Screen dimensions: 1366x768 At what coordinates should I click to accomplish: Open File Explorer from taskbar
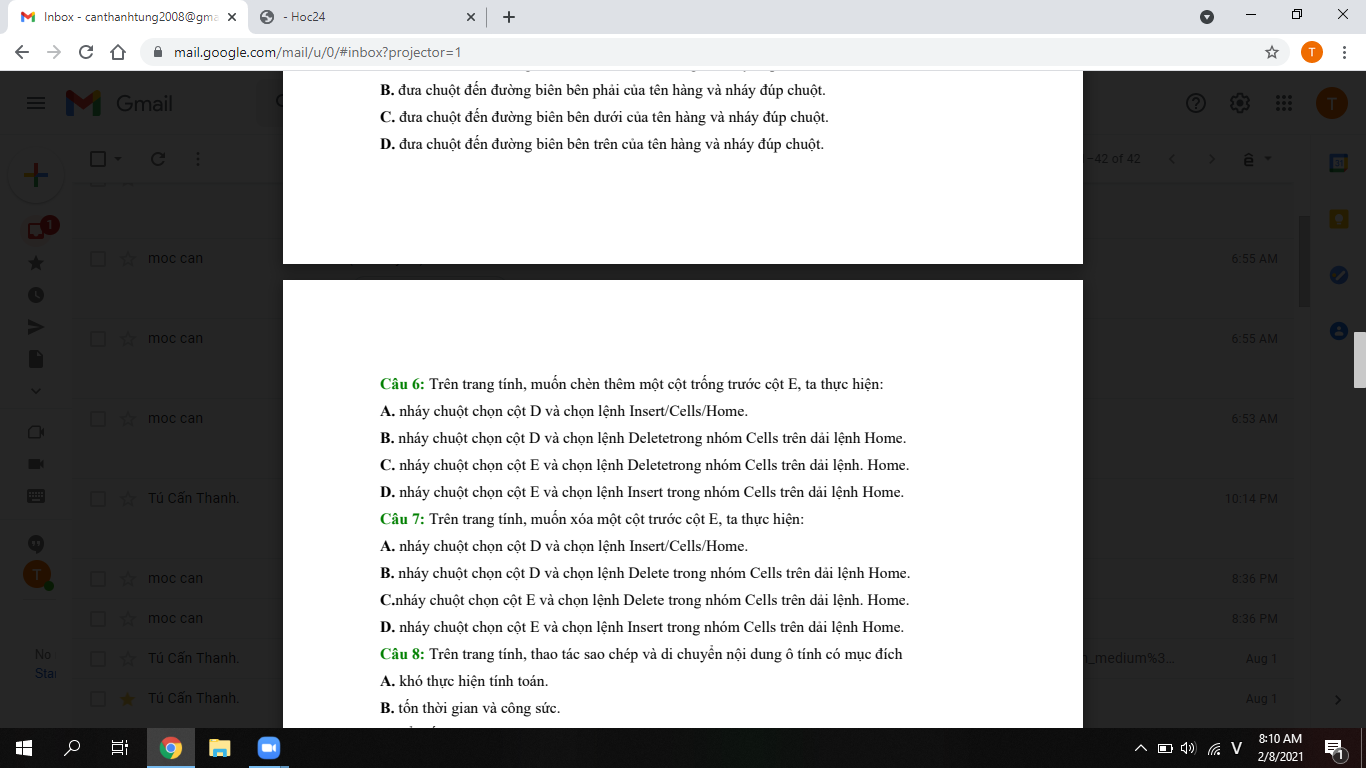coord(219,748)
